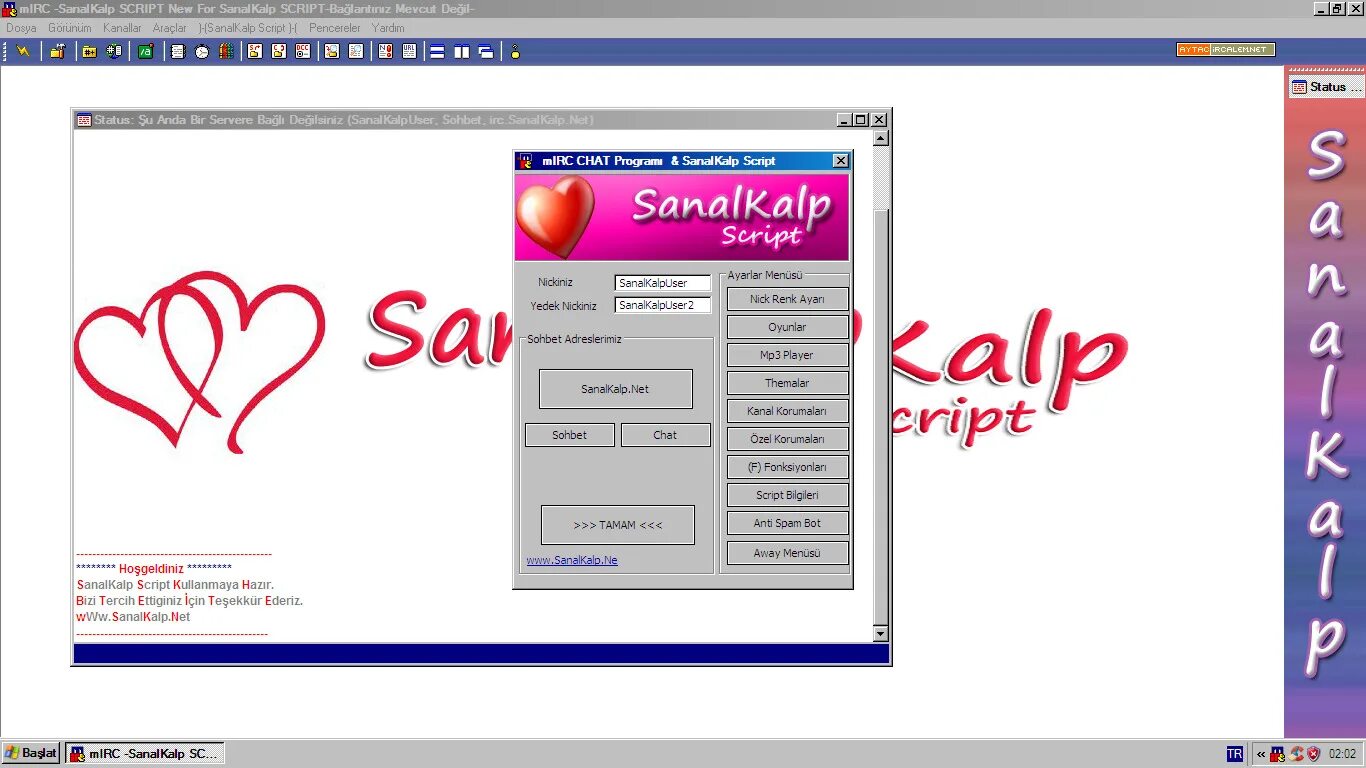Open the Address Book toolbar icon
This screenshot has width=1366, height=768.
178,51
